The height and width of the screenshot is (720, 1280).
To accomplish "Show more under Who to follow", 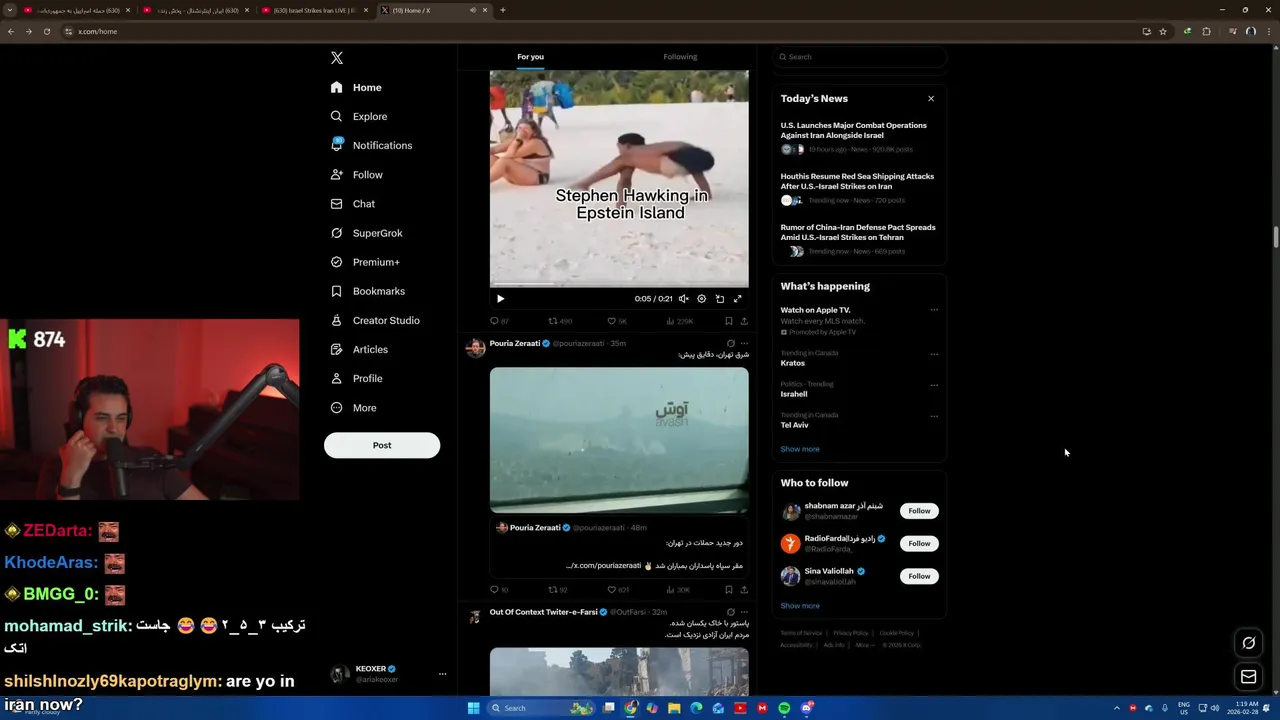I will coord(800,606).
